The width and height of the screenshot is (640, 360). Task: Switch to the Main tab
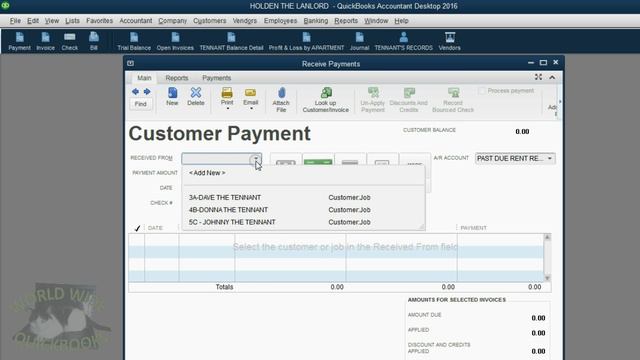coord(144,78)
